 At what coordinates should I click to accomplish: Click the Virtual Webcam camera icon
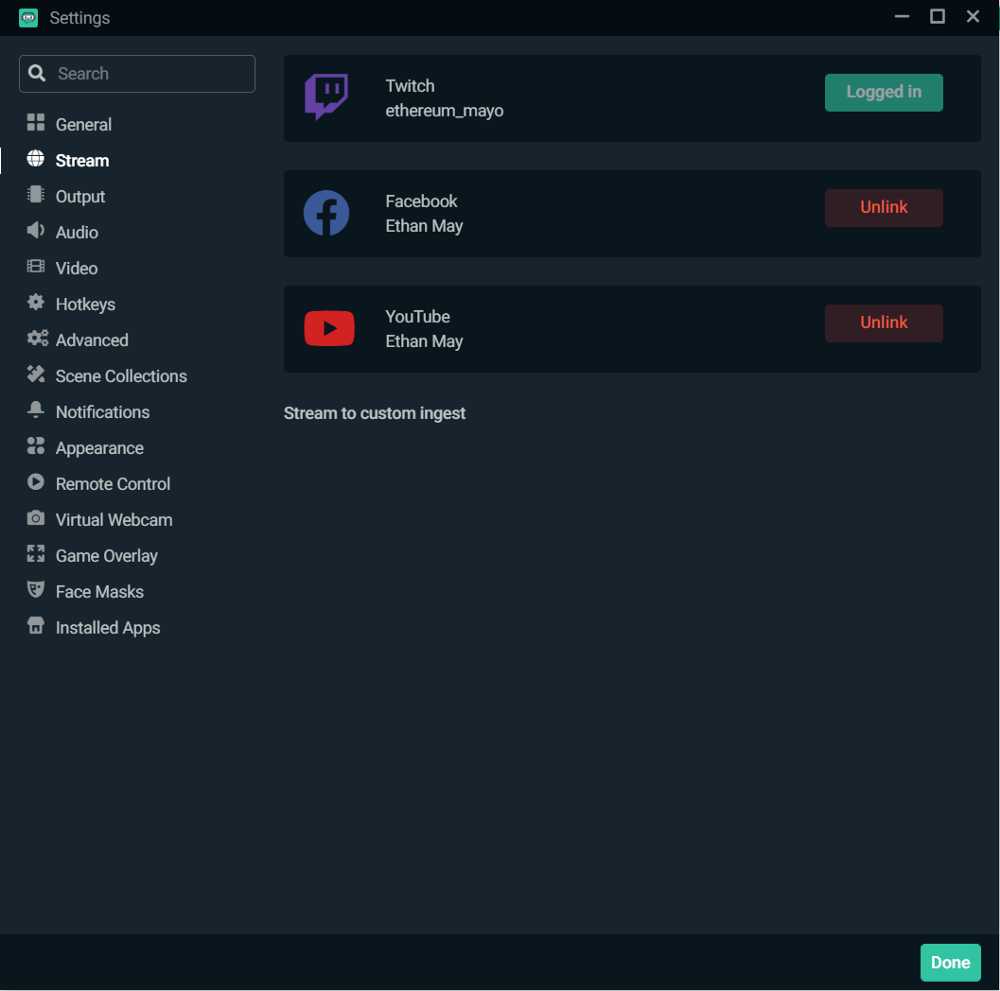[36, 518]
